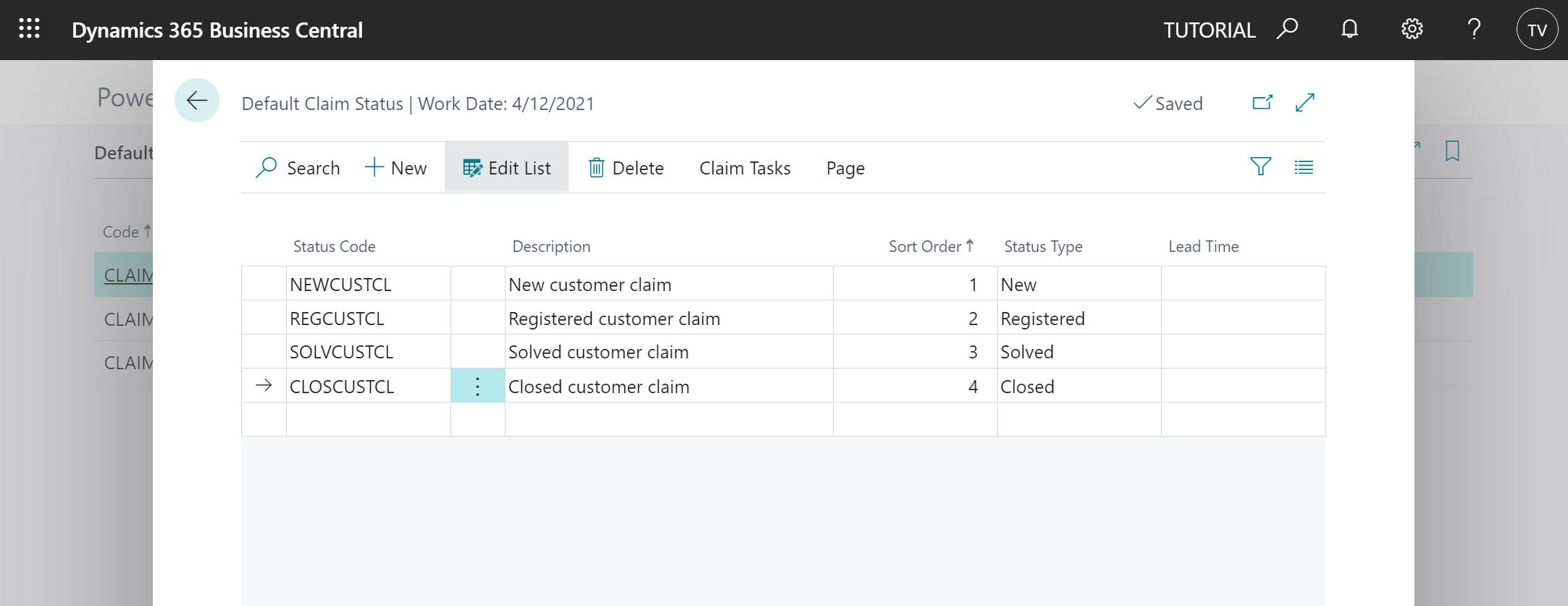The image size is (1568, 606).
Task: Click the Saved status indicator
Action: coord(1167,104)
